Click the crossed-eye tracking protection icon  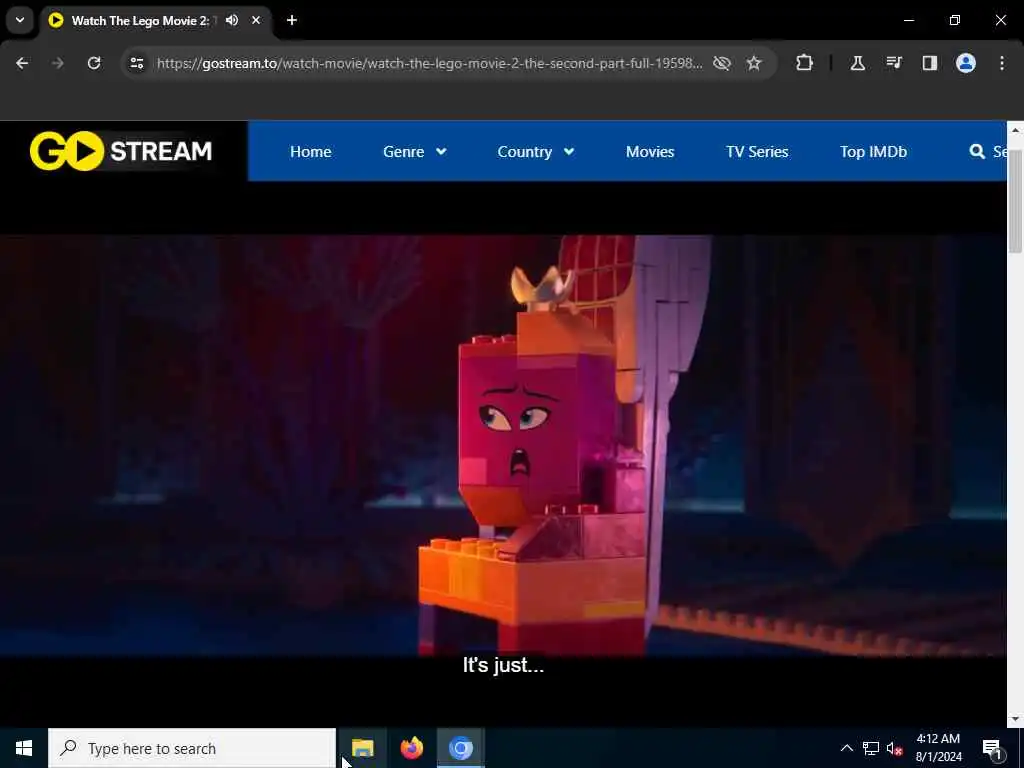pos(722,63)
